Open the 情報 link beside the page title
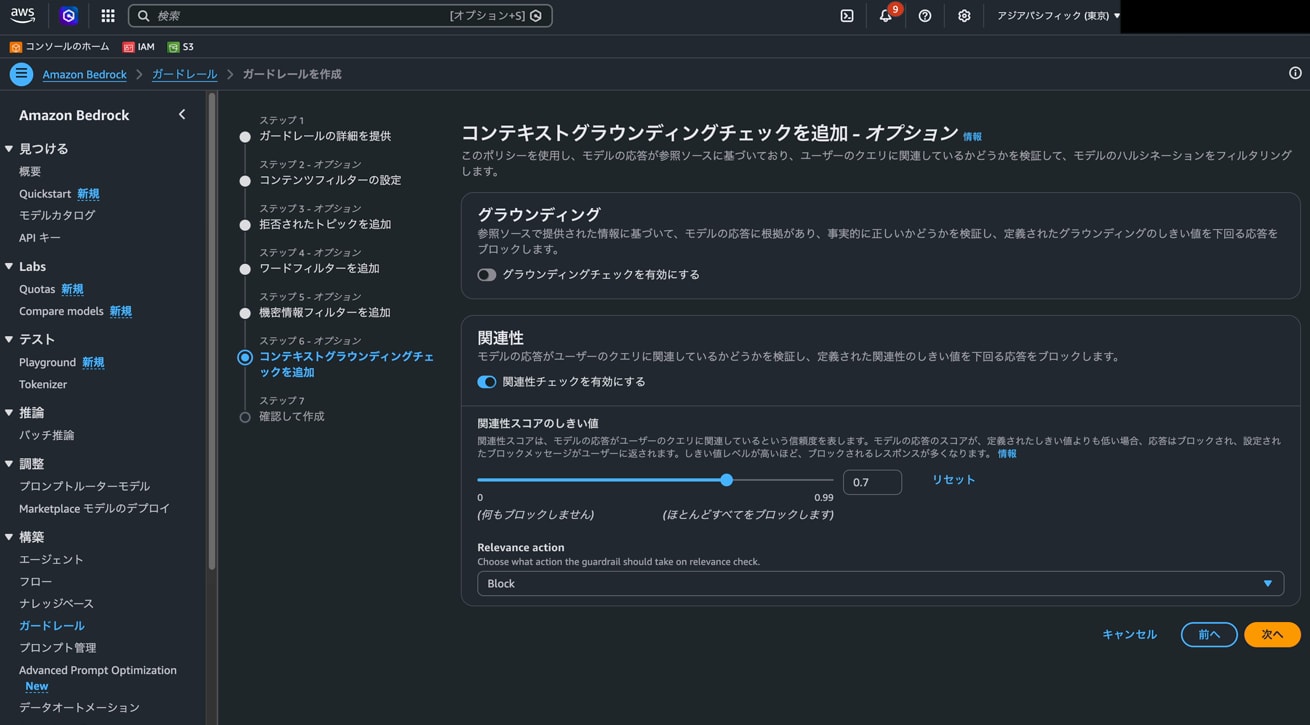This screenshot has height=725, width=1310. 972,137
